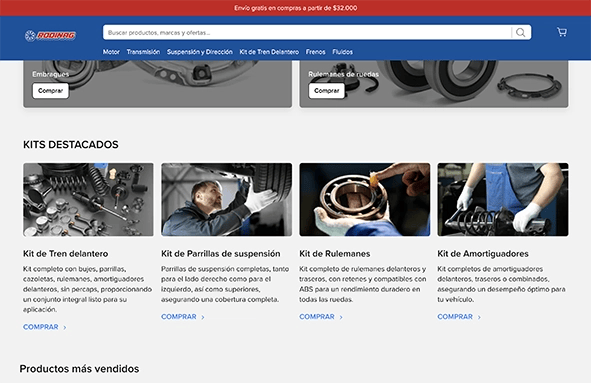The width and height of the screenshot is (591, 383).
Task: Open the Fluidos menu item
Action: point(343,52)
